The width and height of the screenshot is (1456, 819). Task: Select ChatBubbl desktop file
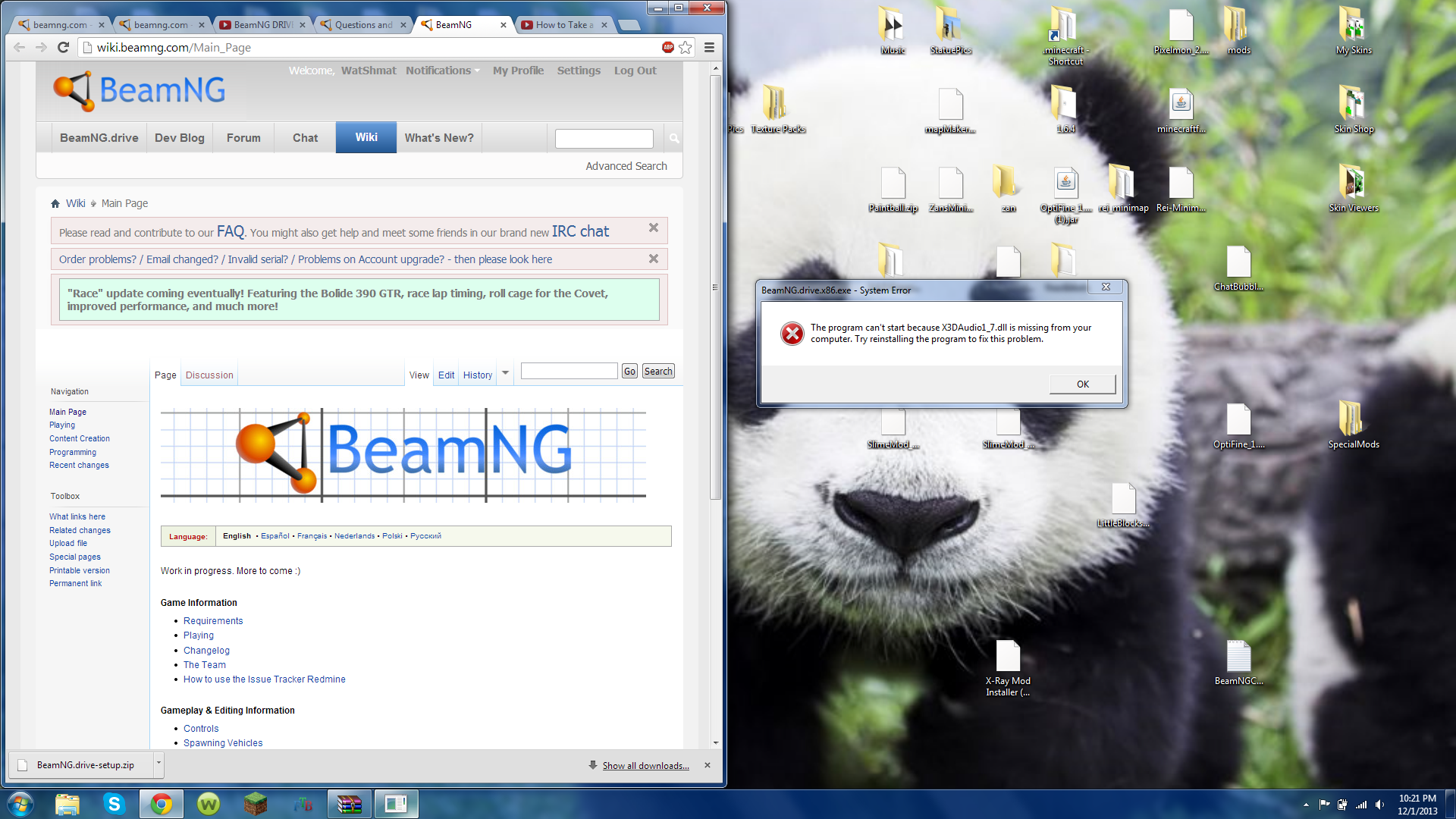1238,268
